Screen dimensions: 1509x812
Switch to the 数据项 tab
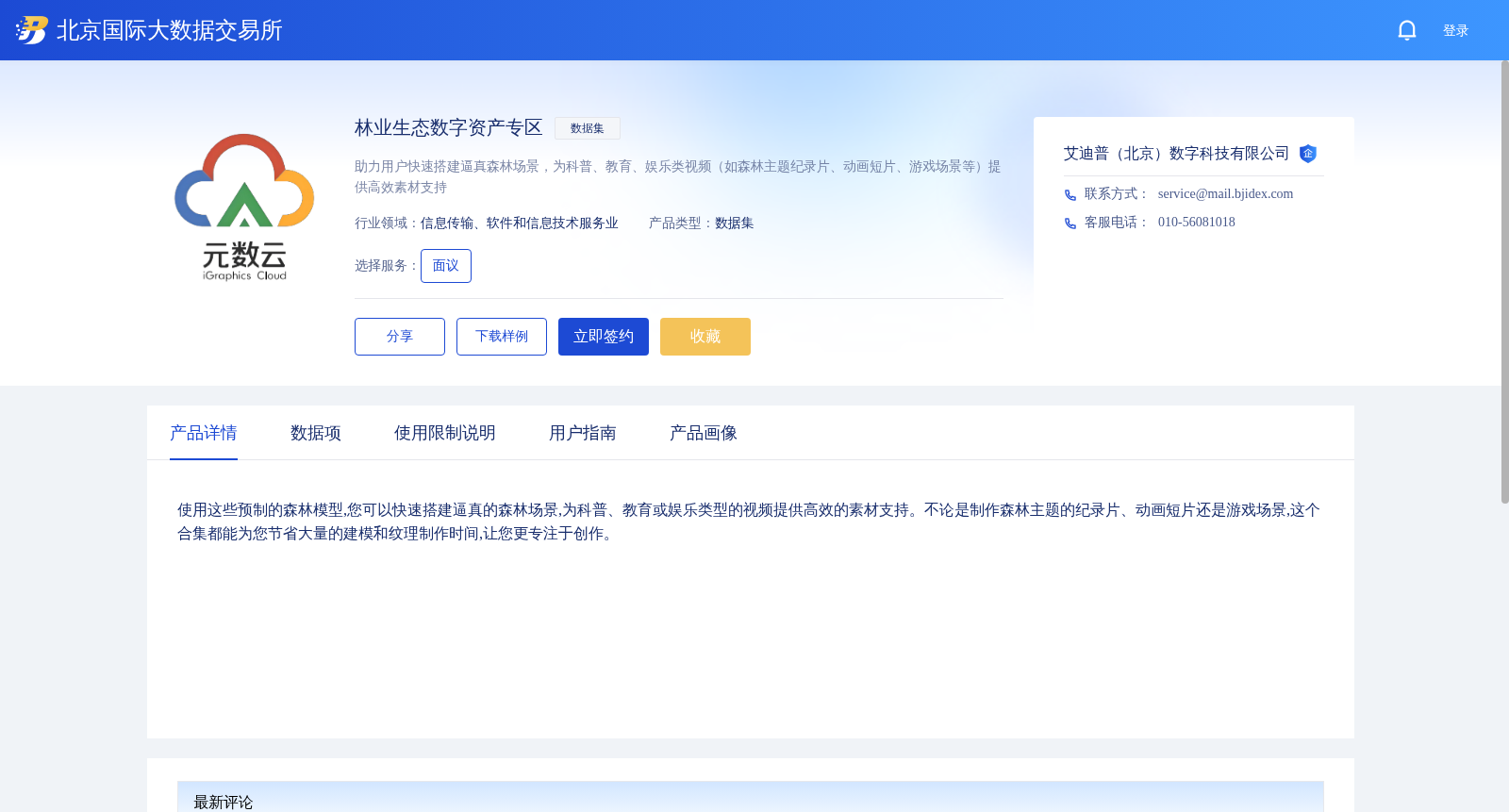[x=316, y=433]
